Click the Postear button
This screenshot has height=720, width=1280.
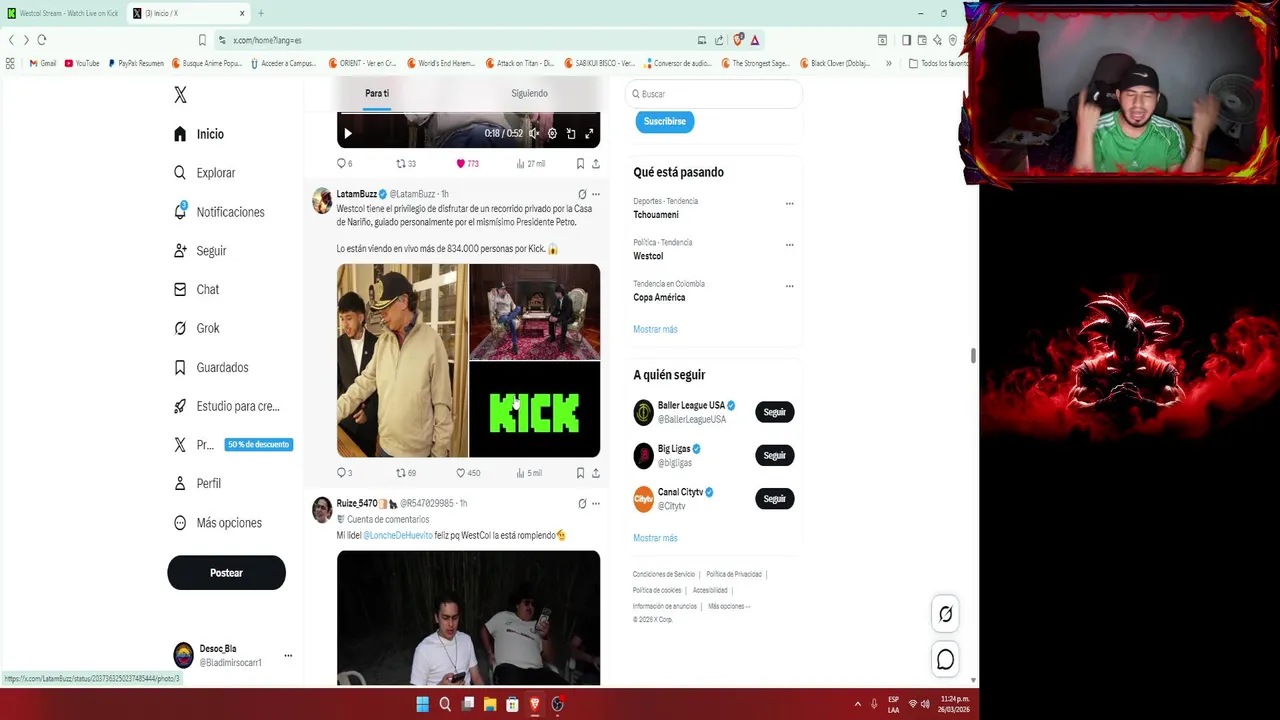point(226,573)
